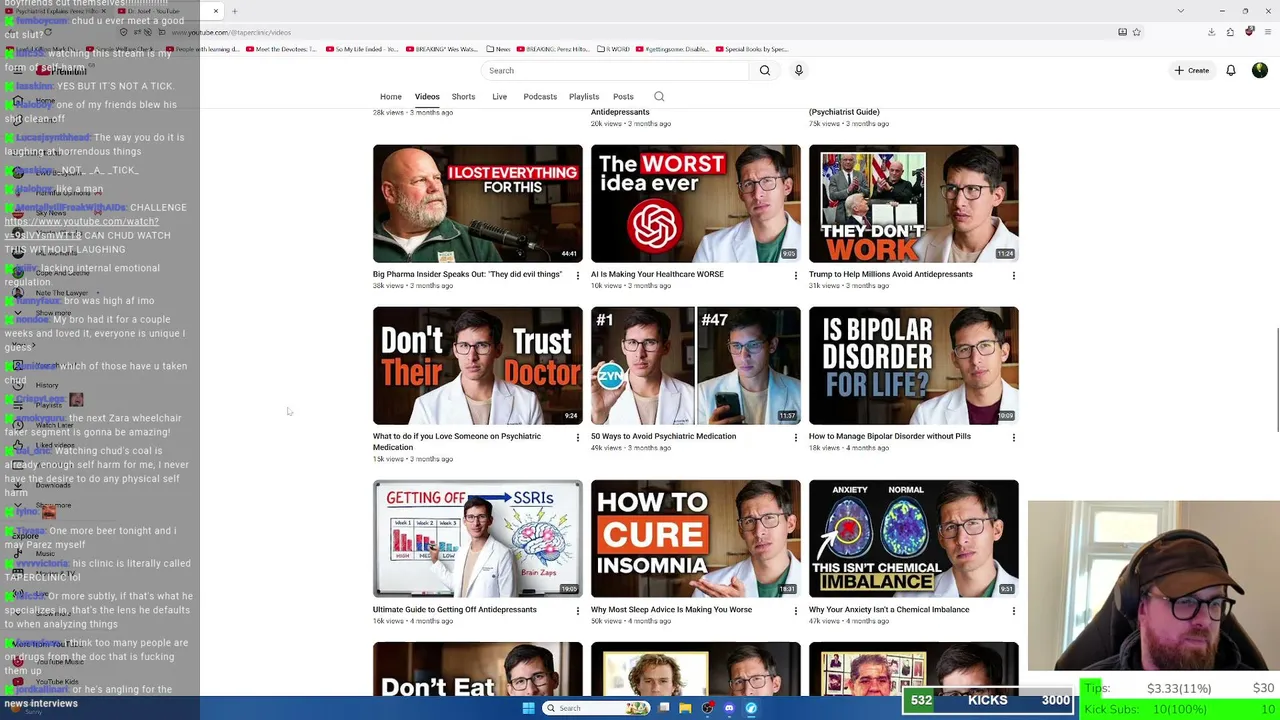Open the browser downloads icon
Image resolution: width=1280 pixels, height=720 pixels.
pyautogui.click(x=1211, y=32)
